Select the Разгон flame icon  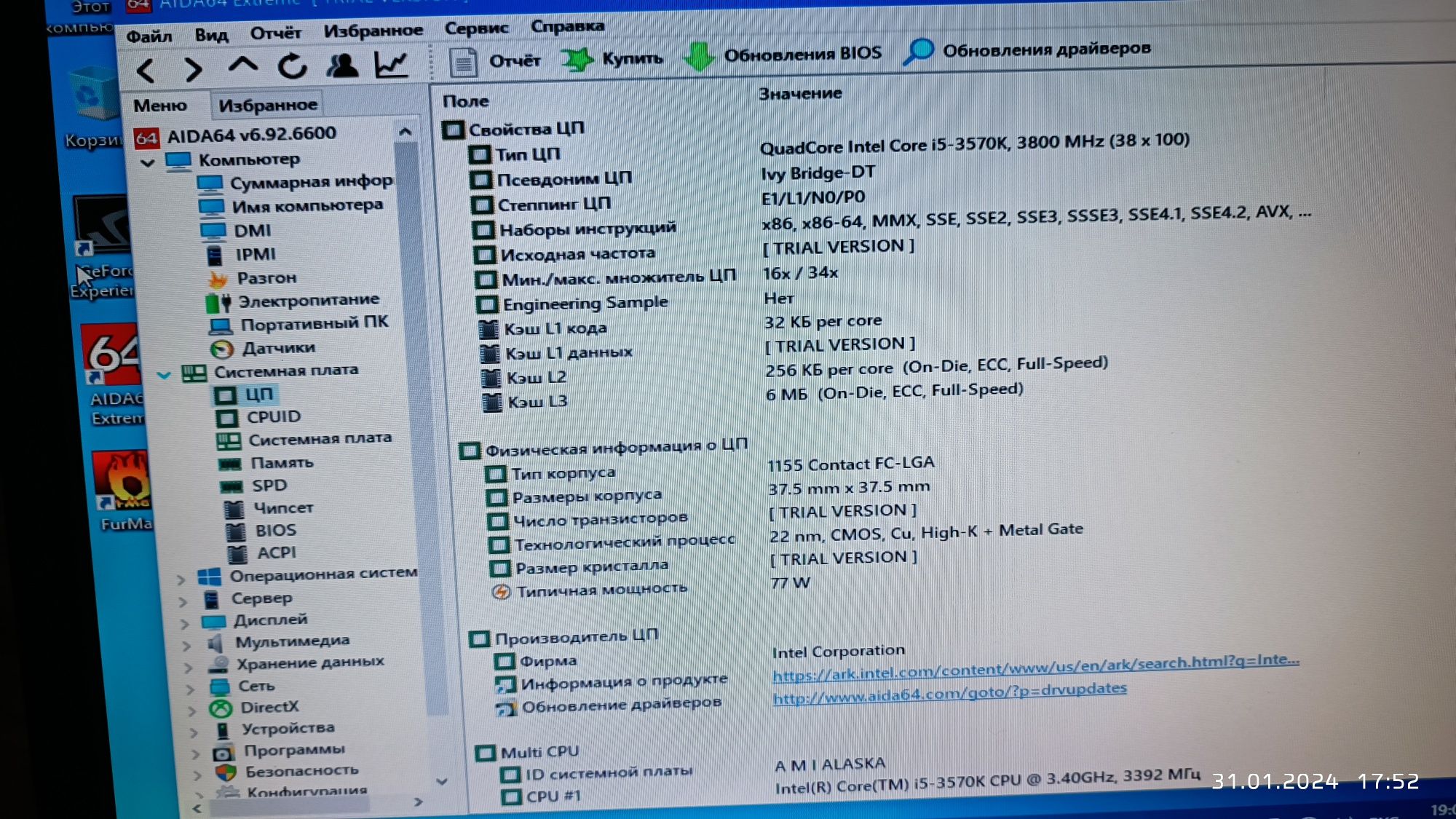point(218,279)
